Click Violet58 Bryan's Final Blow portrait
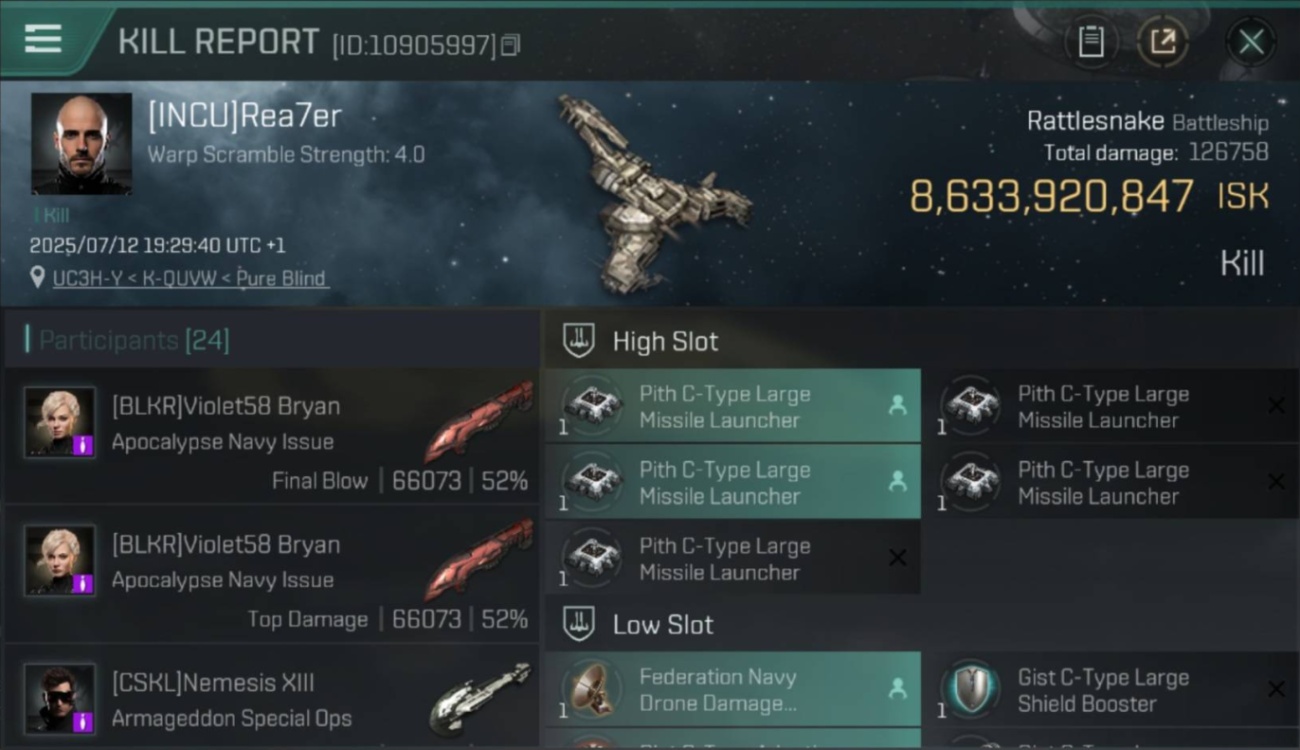The height and width of the screenshot is (750, 1300). pyautogui.click(x=60, y=422)
